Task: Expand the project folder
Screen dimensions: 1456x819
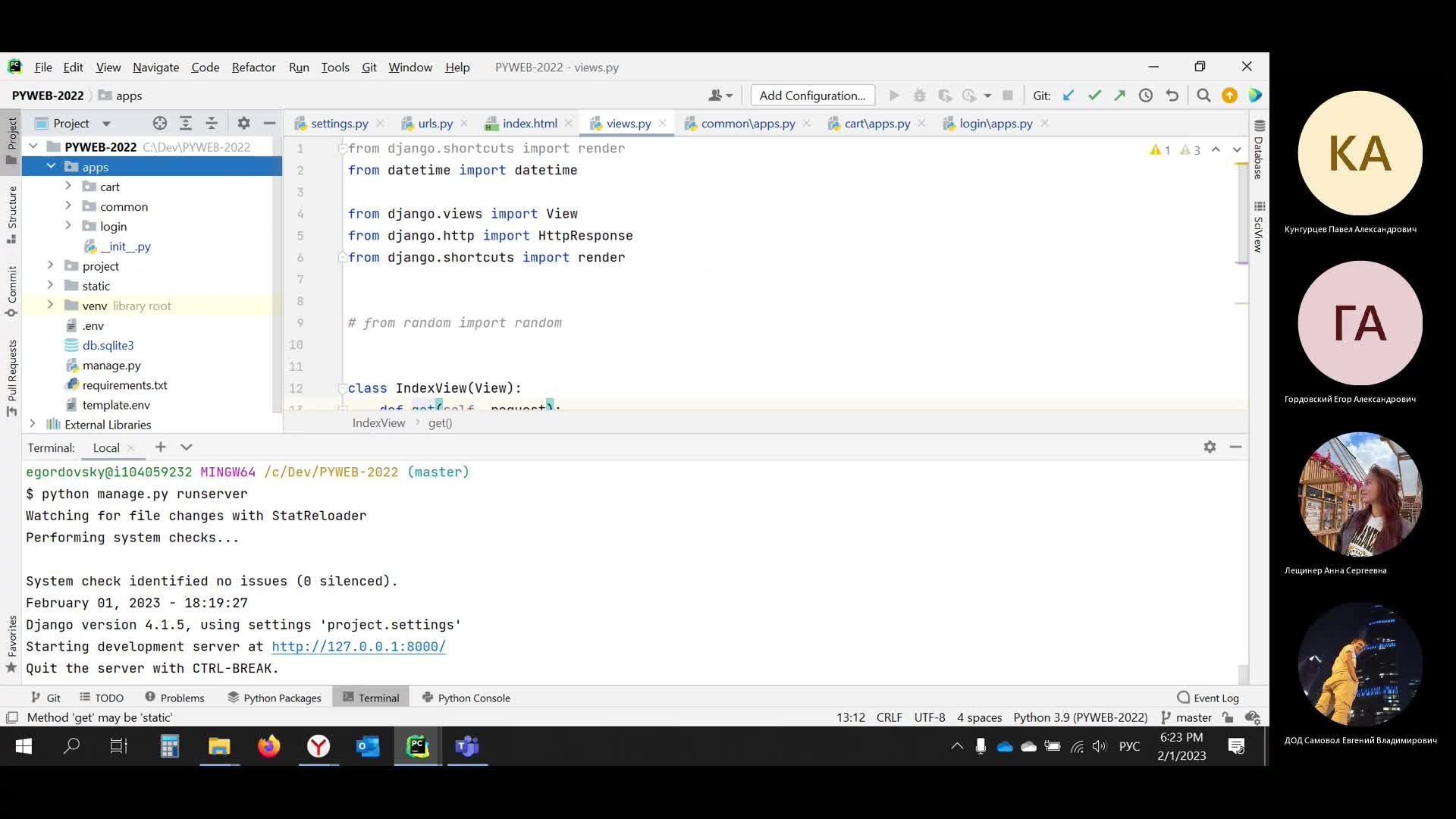Action: pos(51,265)
